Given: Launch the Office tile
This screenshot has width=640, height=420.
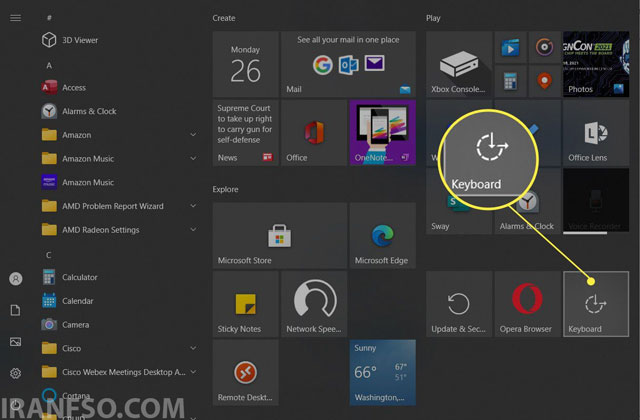Looking at the screenshot, I should [314, 133].
